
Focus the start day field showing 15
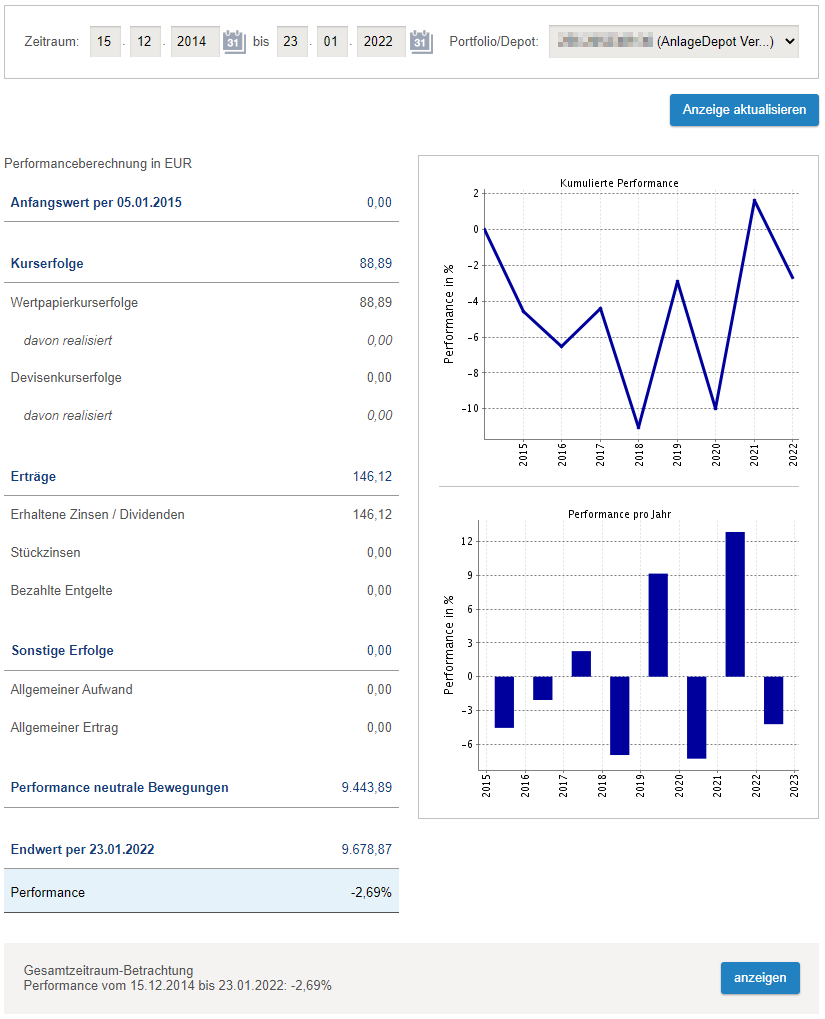point(104,42)
